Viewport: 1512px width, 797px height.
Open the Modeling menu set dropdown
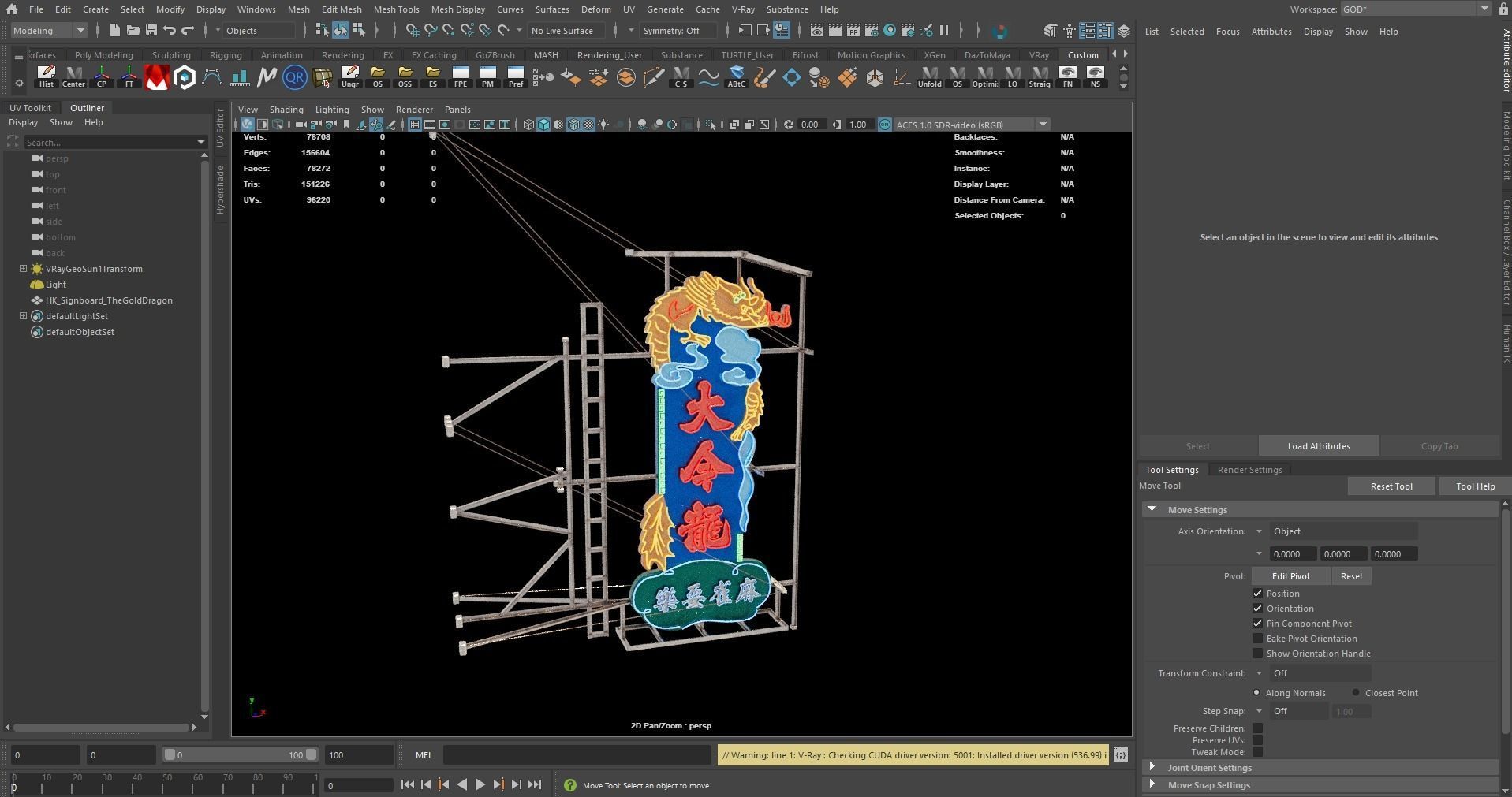49,31
